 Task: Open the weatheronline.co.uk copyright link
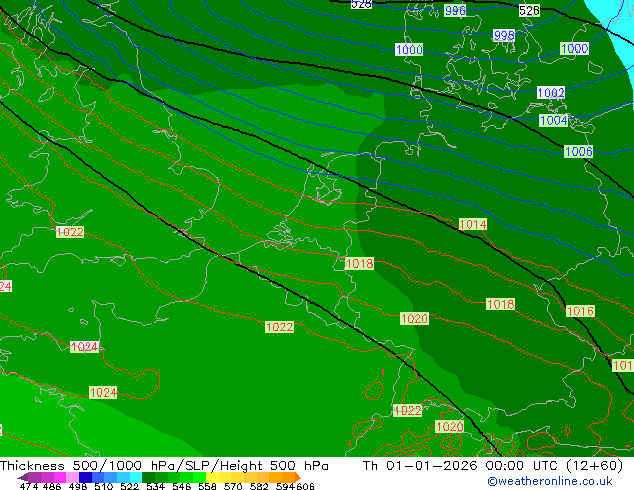tap(550, 481)
